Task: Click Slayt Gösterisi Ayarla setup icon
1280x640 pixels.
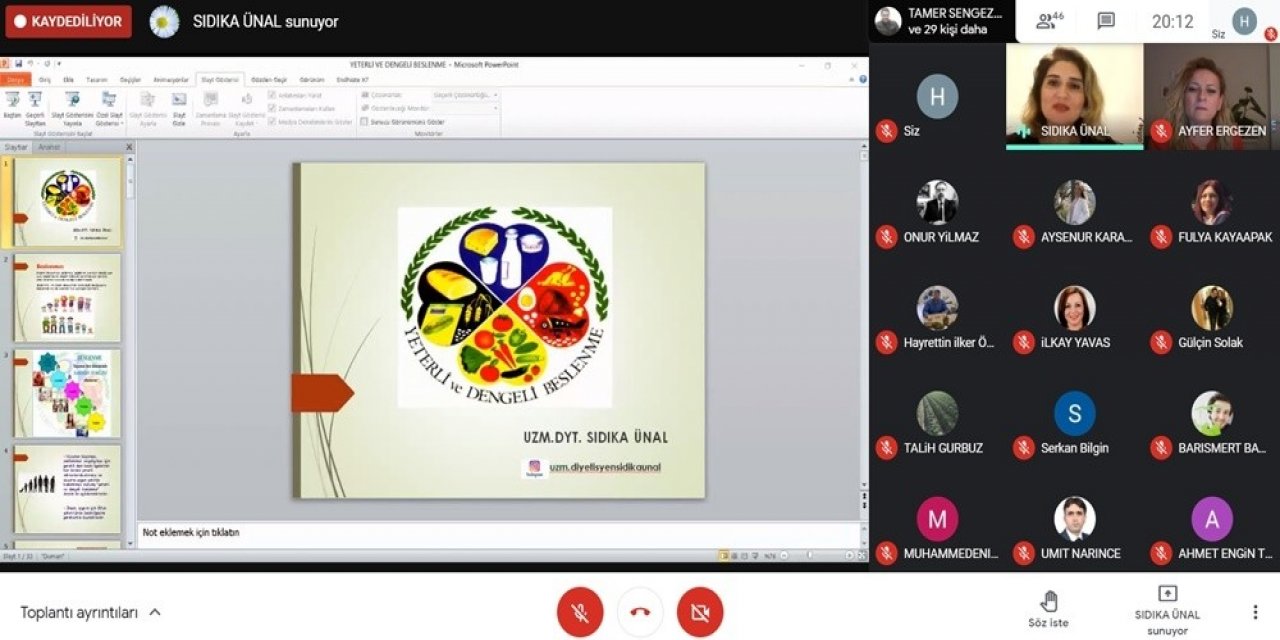Action: point(147,108)
